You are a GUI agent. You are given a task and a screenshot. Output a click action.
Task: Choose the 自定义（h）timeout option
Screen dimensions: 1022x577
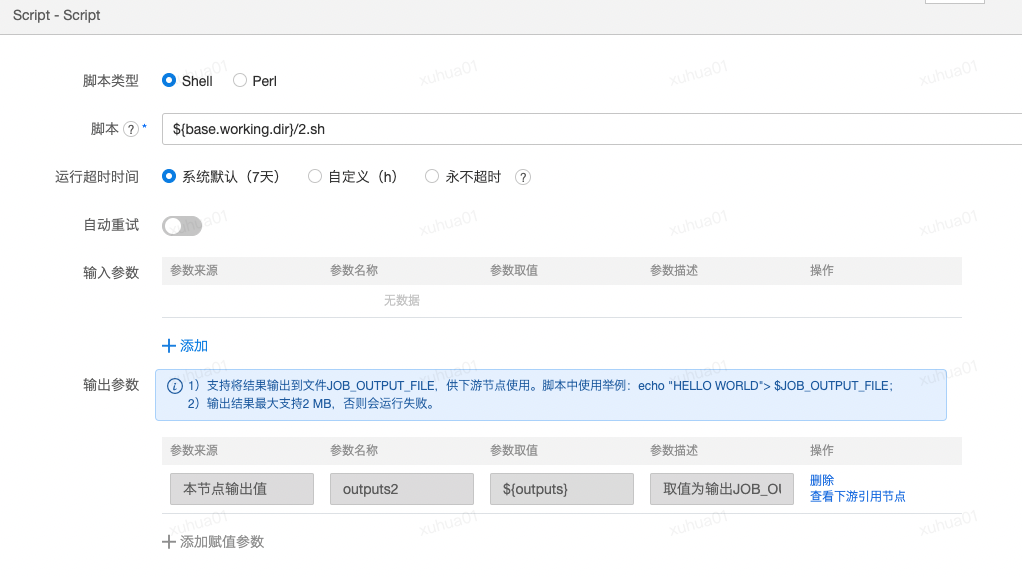[x=315, y=176]
